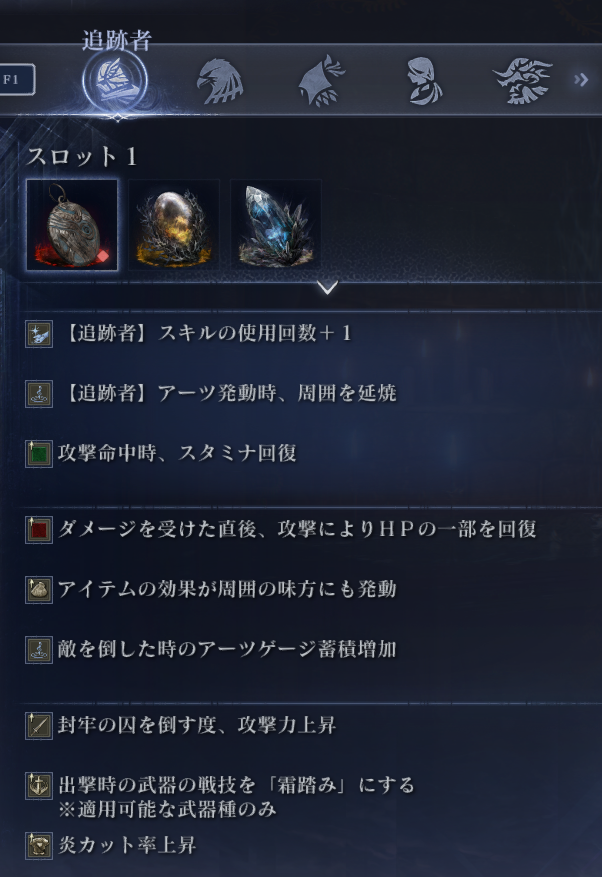602x877 pixels.
Task: Click green swatch beside 攻撃命中時、スタミナ回復
Action: coord(39,454)
